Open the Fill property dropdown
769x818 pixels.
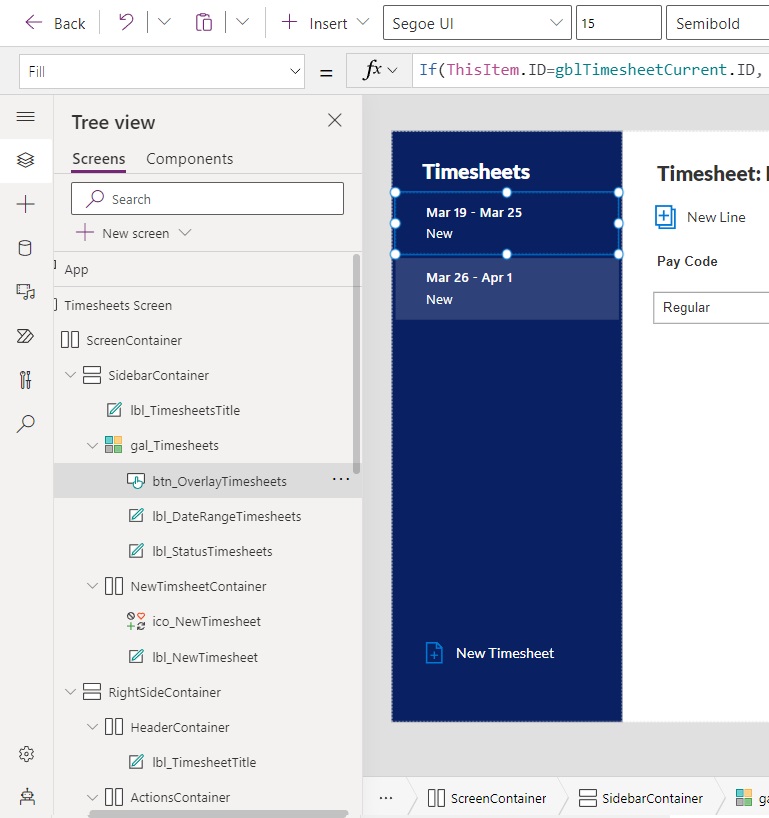(x=294, y=71)
